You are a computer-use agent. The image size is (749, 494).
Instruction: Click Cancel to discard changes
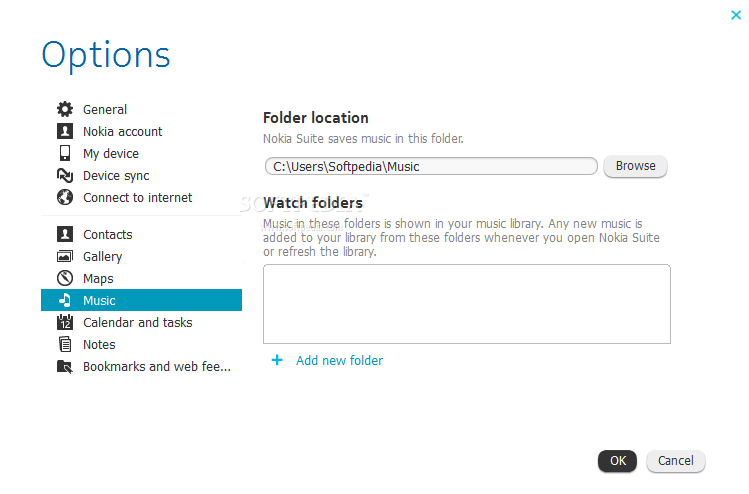click(x=675, y=461)
